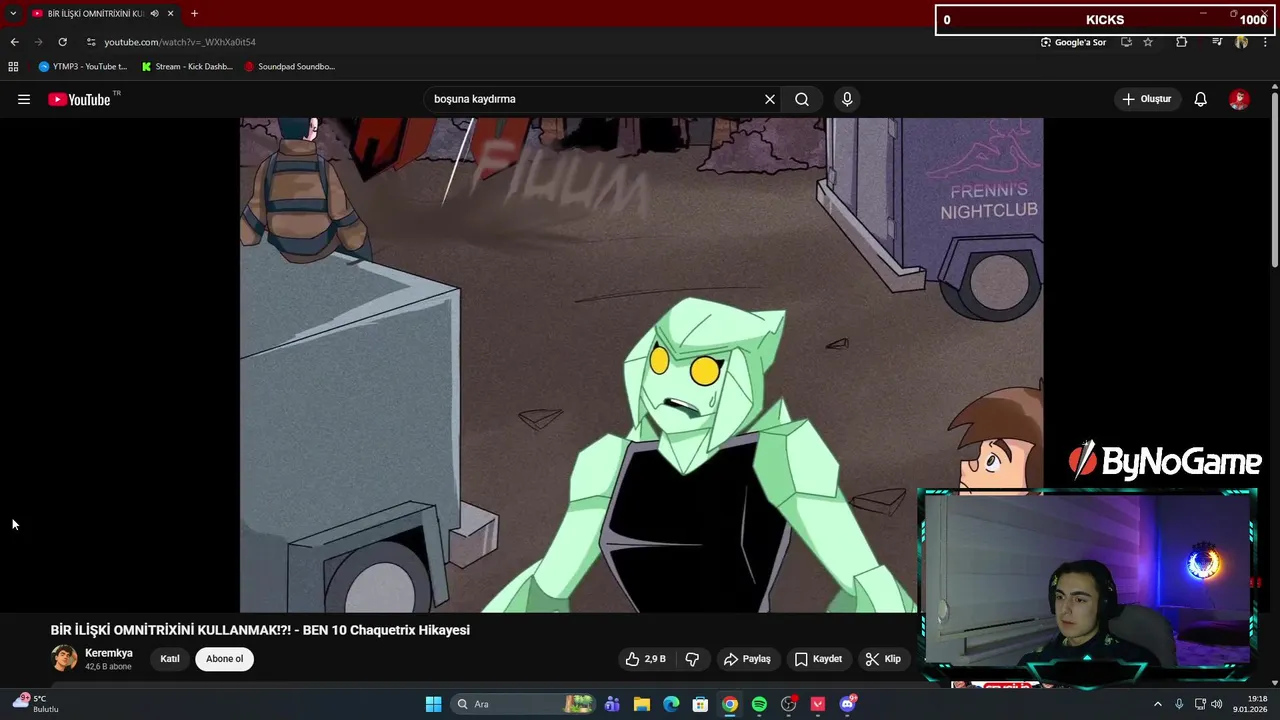Image resolution: width=1280 pixels, height=720 pixels.
Task: Open YouTube account avatar menu
Action: point(1239,99)
